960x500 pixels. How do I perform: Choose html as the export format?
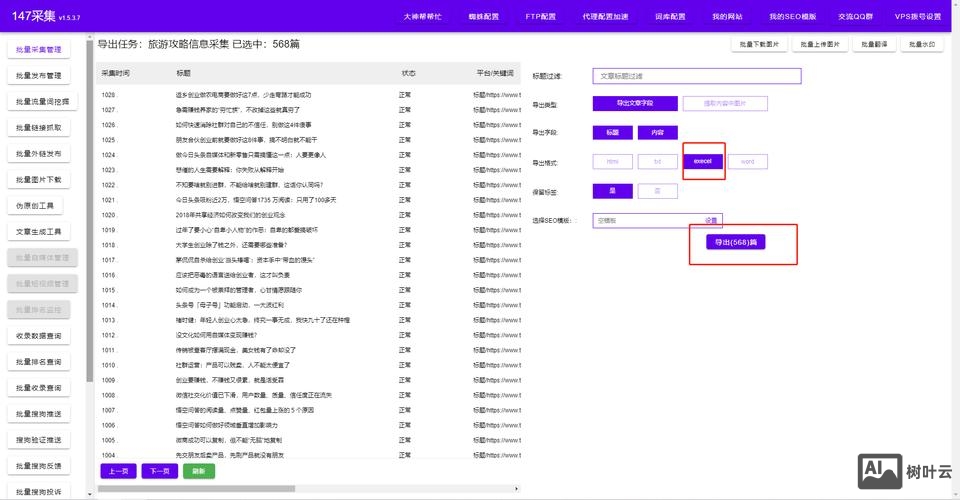tap(613, 161)
